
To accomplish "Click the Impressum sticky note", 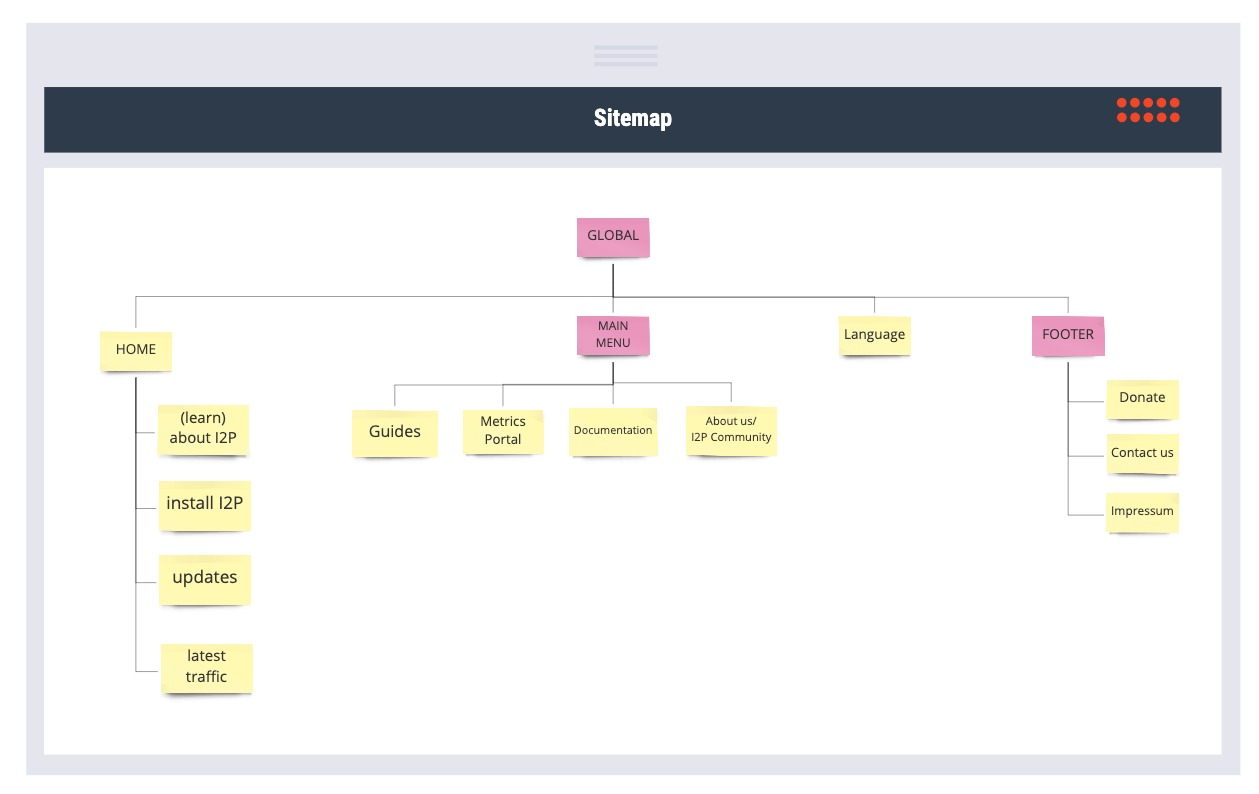I will tap(1142, 511).
